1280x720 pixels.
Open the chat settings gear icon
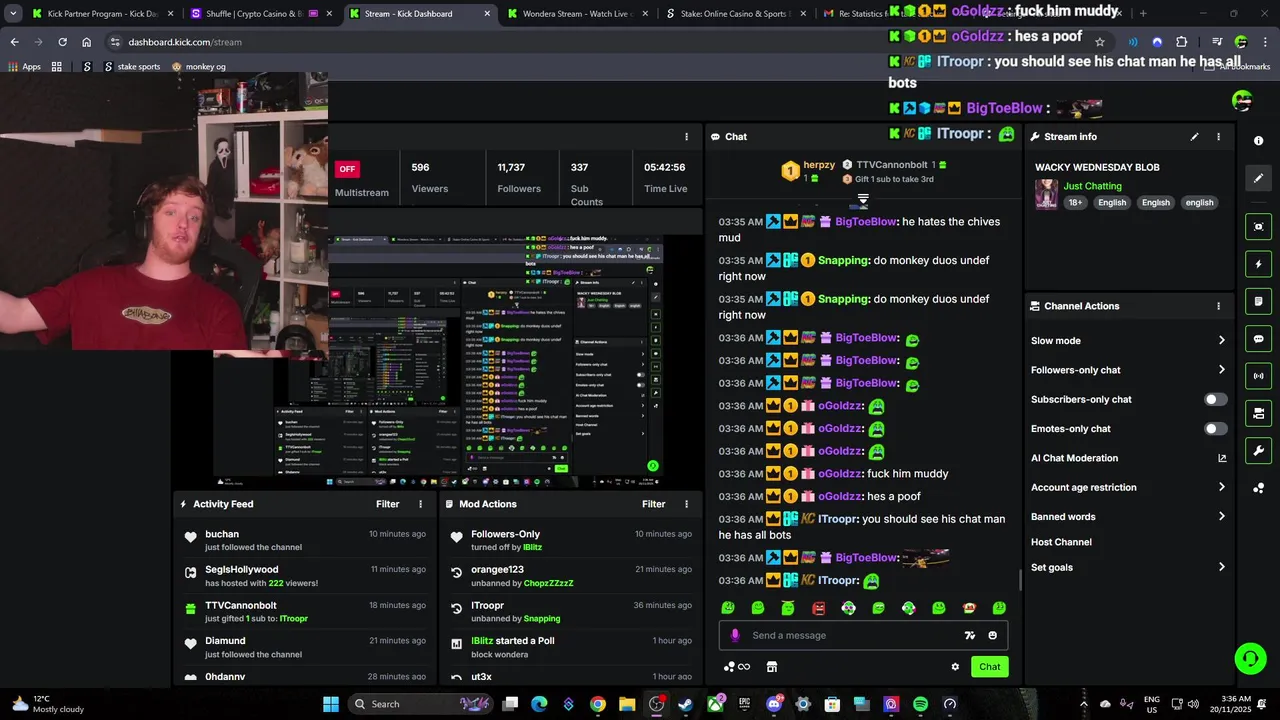[955, 667]
